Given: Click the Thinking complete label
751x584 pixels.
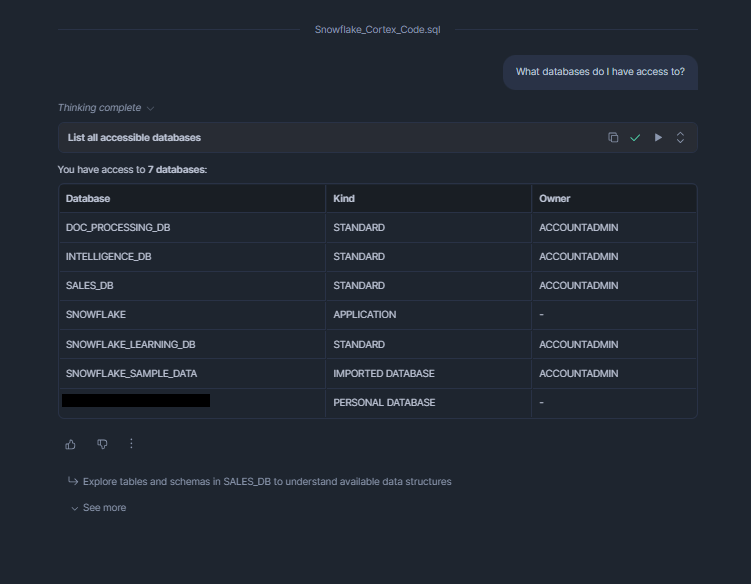Looking at the screenshot, I should click(x=99, y=108).
